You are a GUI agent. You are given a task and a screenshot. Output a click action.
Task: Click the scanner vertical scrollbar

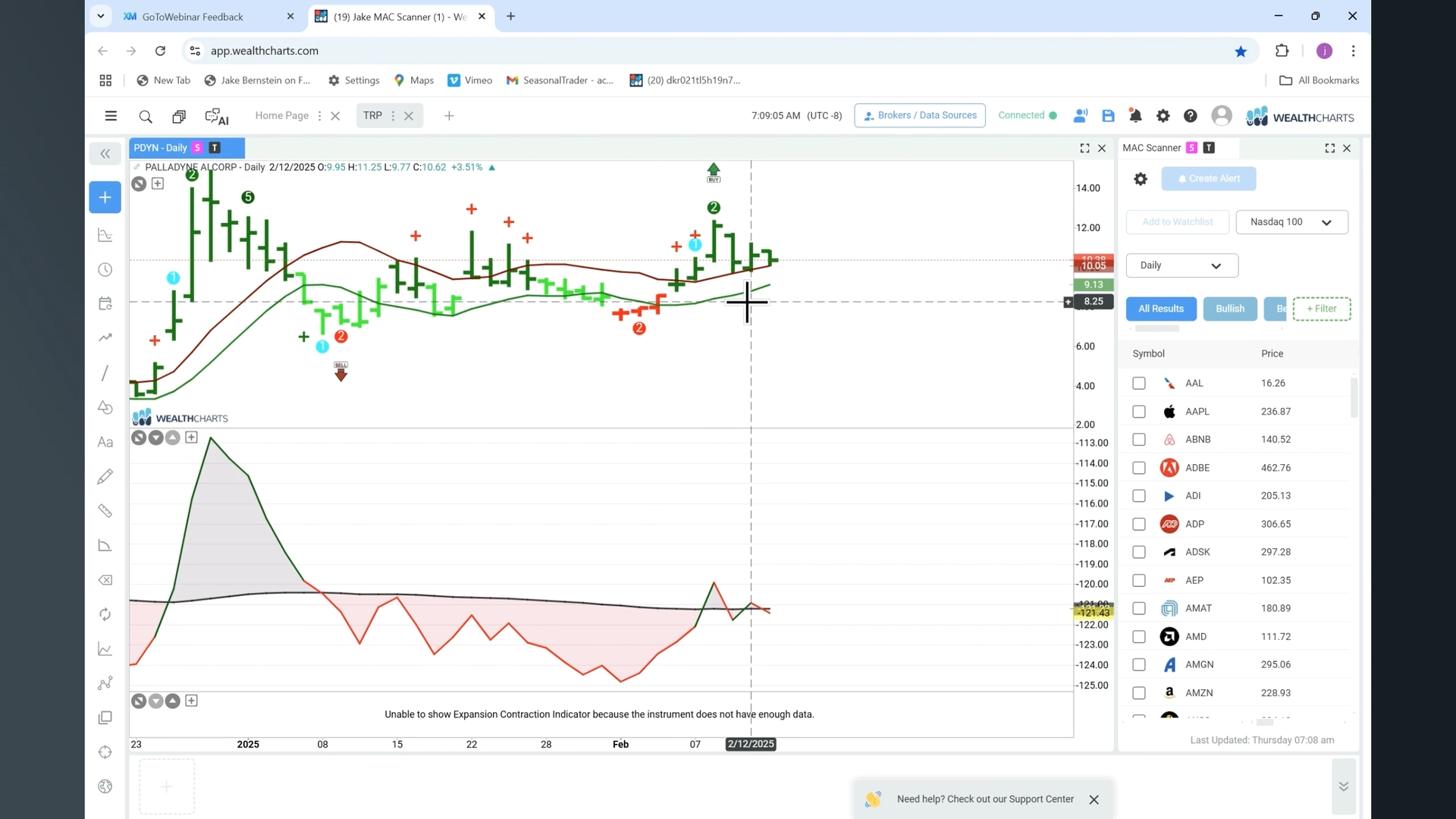(x=1354, y=397)
